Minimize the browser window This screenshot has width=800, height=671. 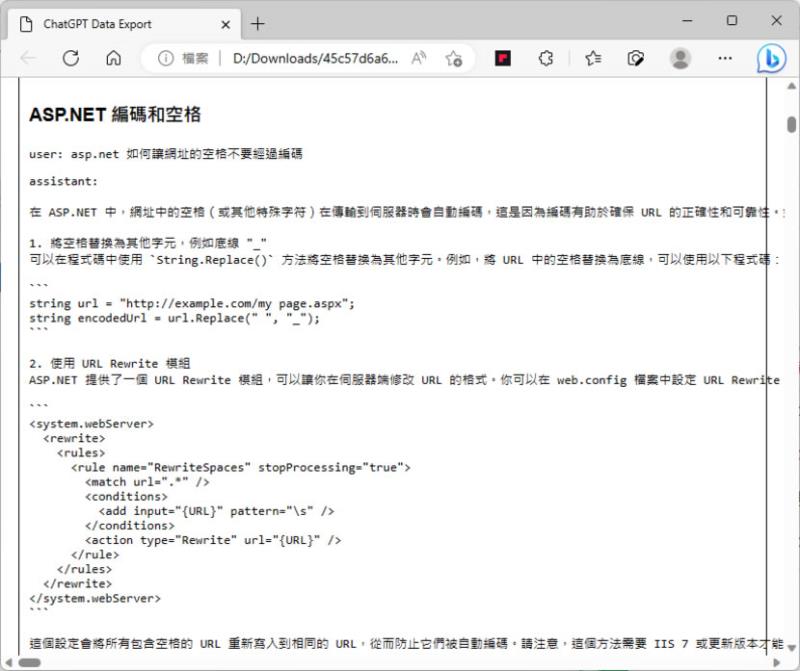point(687,20)
